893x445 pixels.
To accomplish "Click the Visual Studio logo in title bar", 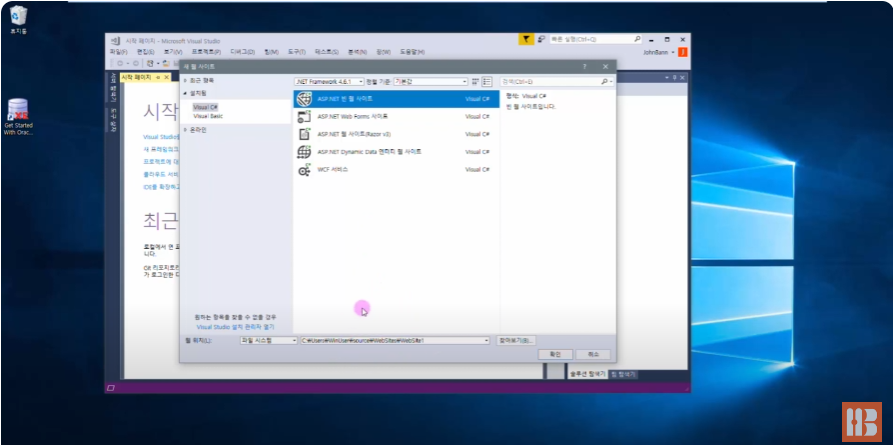I will [x=114, y=40].
